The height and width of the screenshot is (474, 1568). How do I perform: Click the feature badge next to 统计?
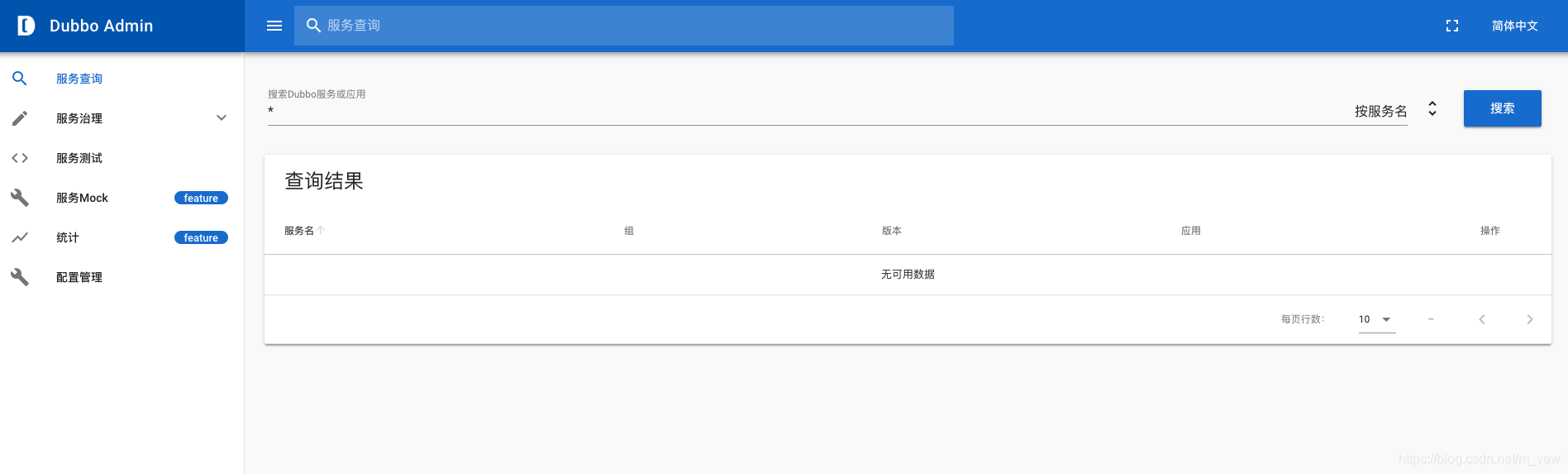[x=201, y=237]
